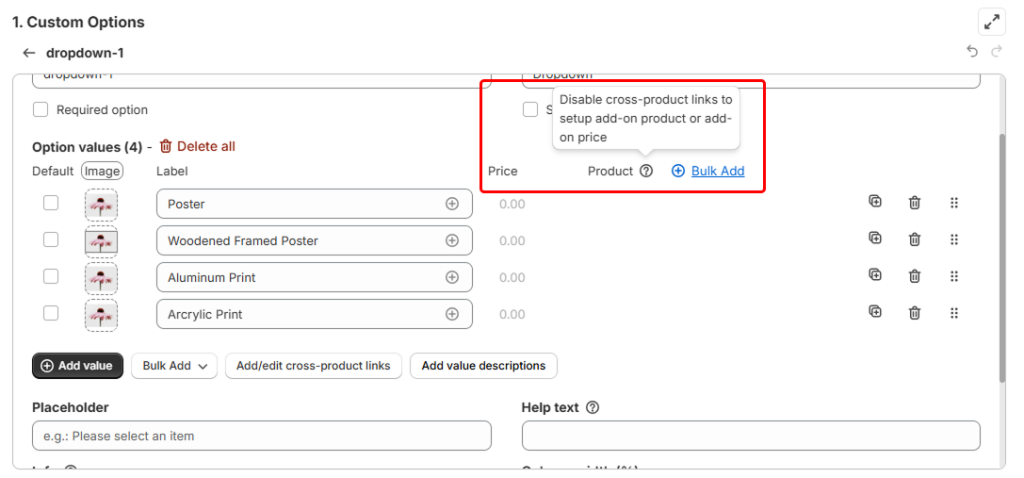Duplicate the Poster option value

point(875,202)
